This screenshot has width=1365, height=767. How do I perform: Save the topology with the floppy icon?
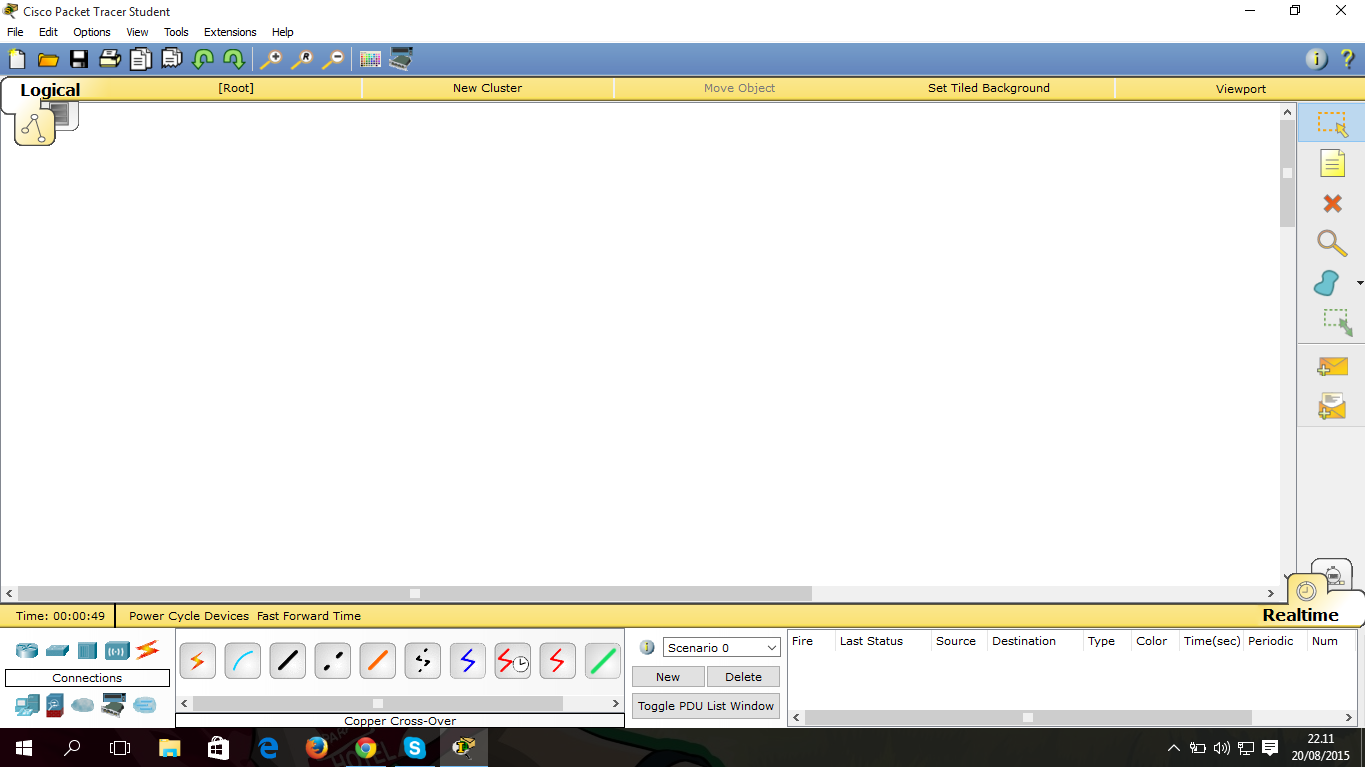point(78,60)
